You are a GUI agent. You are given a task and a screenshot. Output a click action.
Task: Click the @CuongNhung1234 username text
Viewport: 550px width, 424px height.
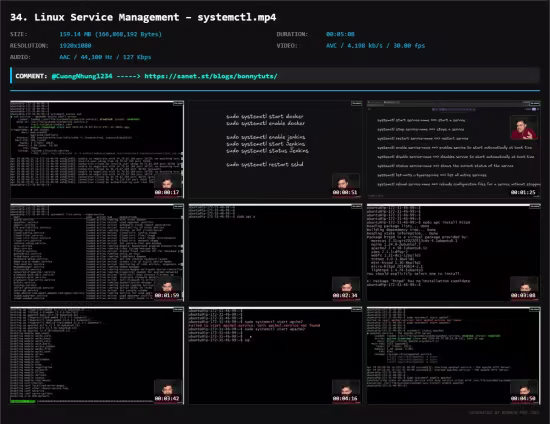[82, 76]
